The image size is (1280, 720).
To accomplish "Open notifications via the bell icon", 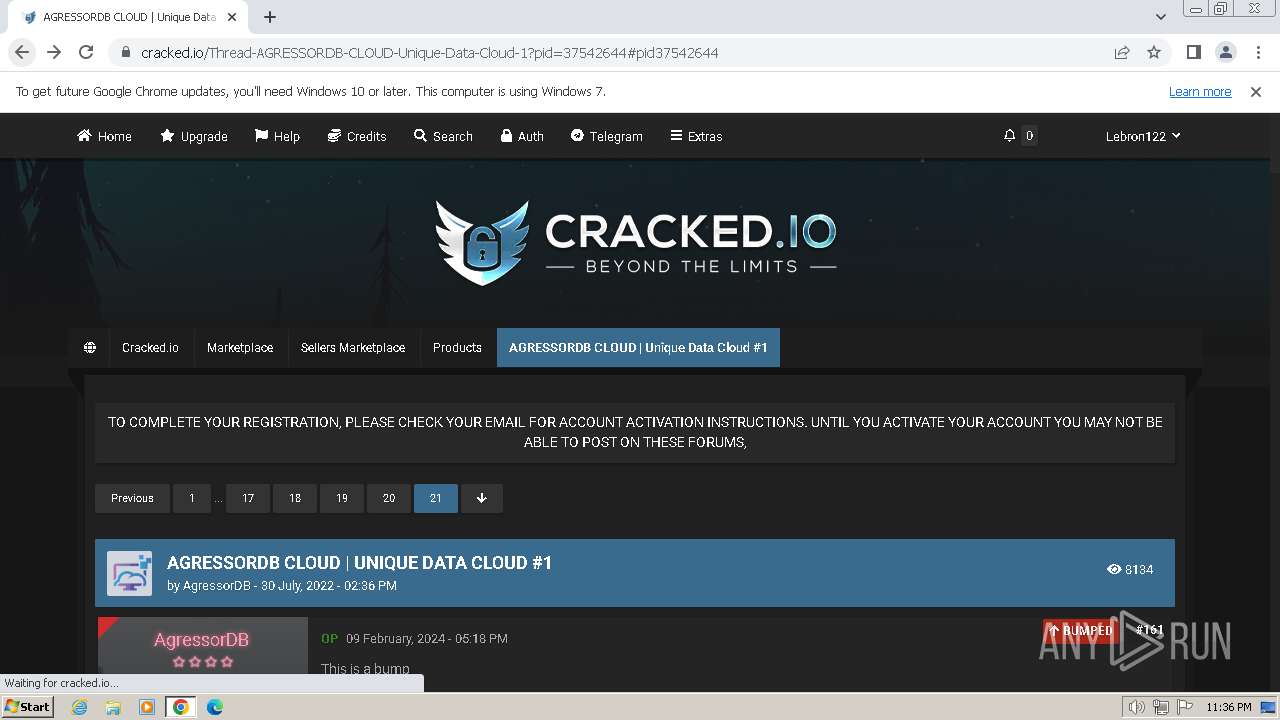I will pyautogui.click(x=1009, y=136).
